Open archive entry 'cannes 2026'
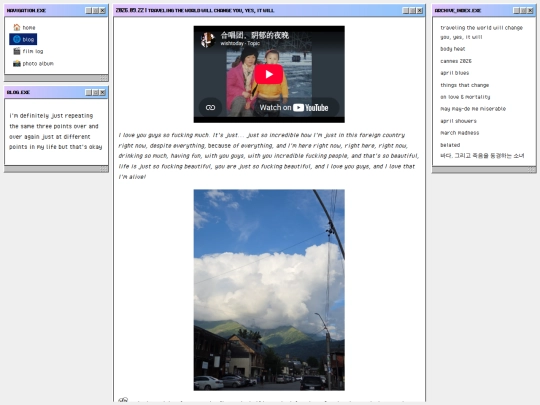The image size is (540, 405). click(x=456, y=61)
